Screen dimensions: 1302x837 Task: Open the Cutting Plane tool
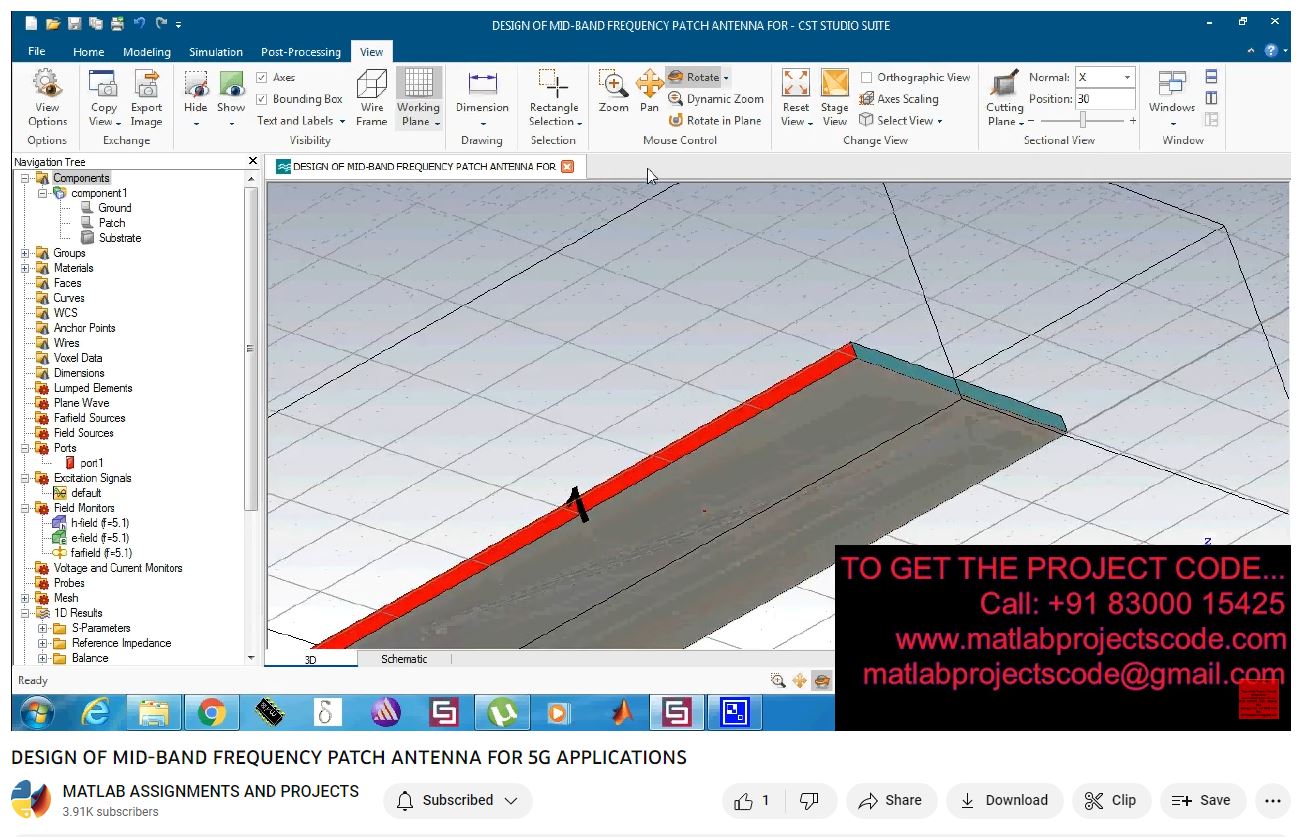point(1004,86)
